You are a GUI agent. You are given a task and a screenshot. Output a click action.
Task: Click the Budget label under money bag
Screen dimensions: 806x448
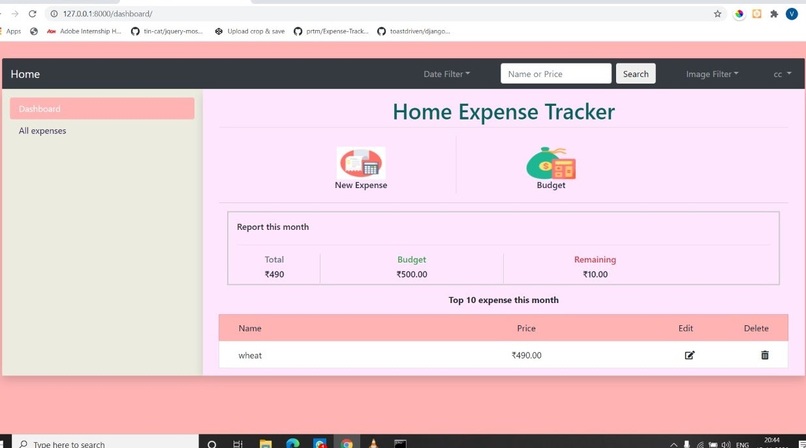click(551, 185)
